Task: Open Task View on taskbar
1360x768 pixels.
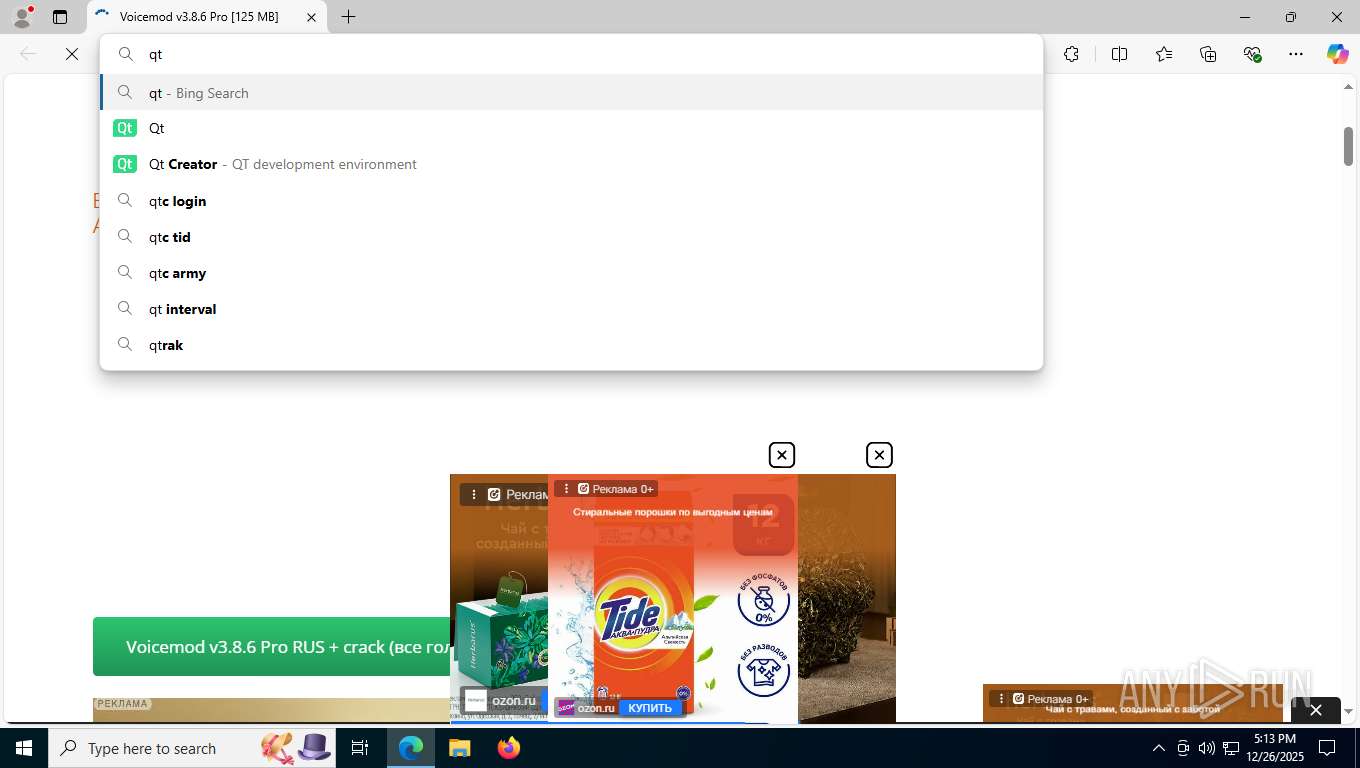Action: coord(360,748)
